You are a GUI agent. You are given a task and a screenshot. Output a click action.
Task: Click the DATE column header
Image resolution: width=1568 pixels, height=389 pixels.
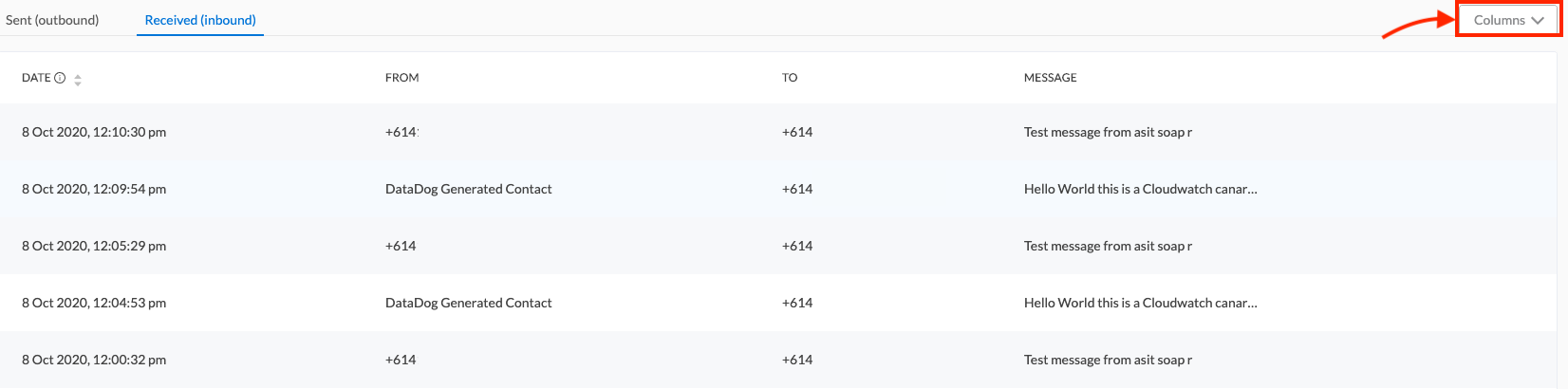36,78
